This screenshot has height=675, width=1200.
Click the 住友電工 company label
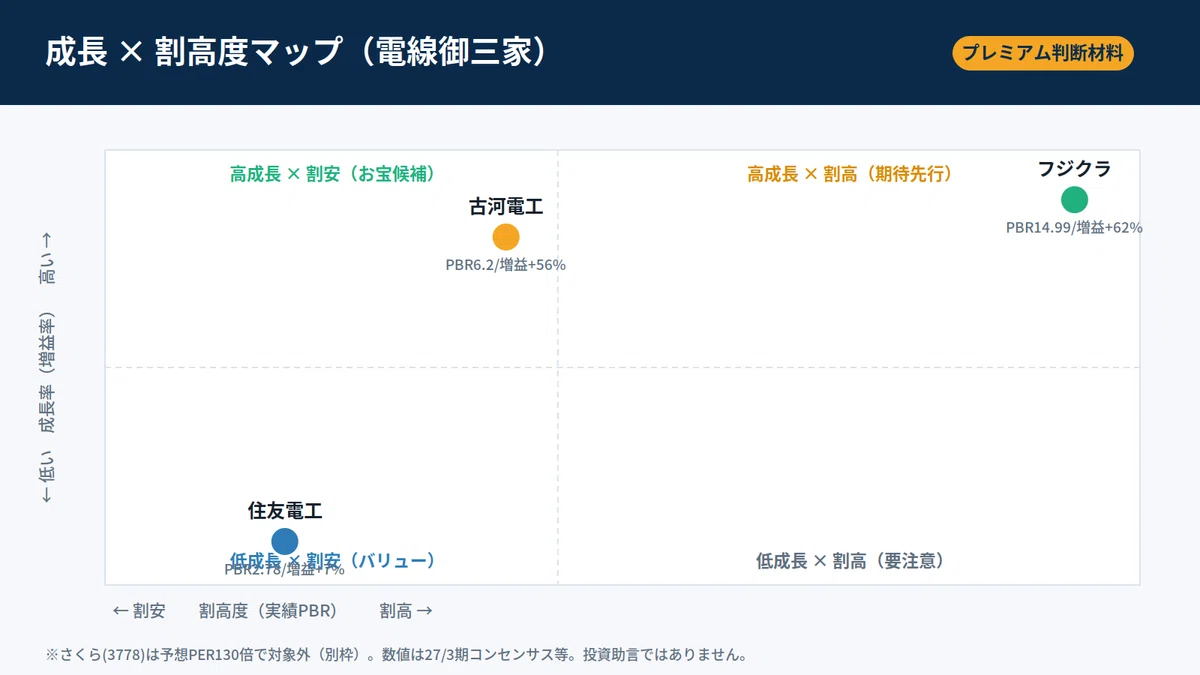285,510
